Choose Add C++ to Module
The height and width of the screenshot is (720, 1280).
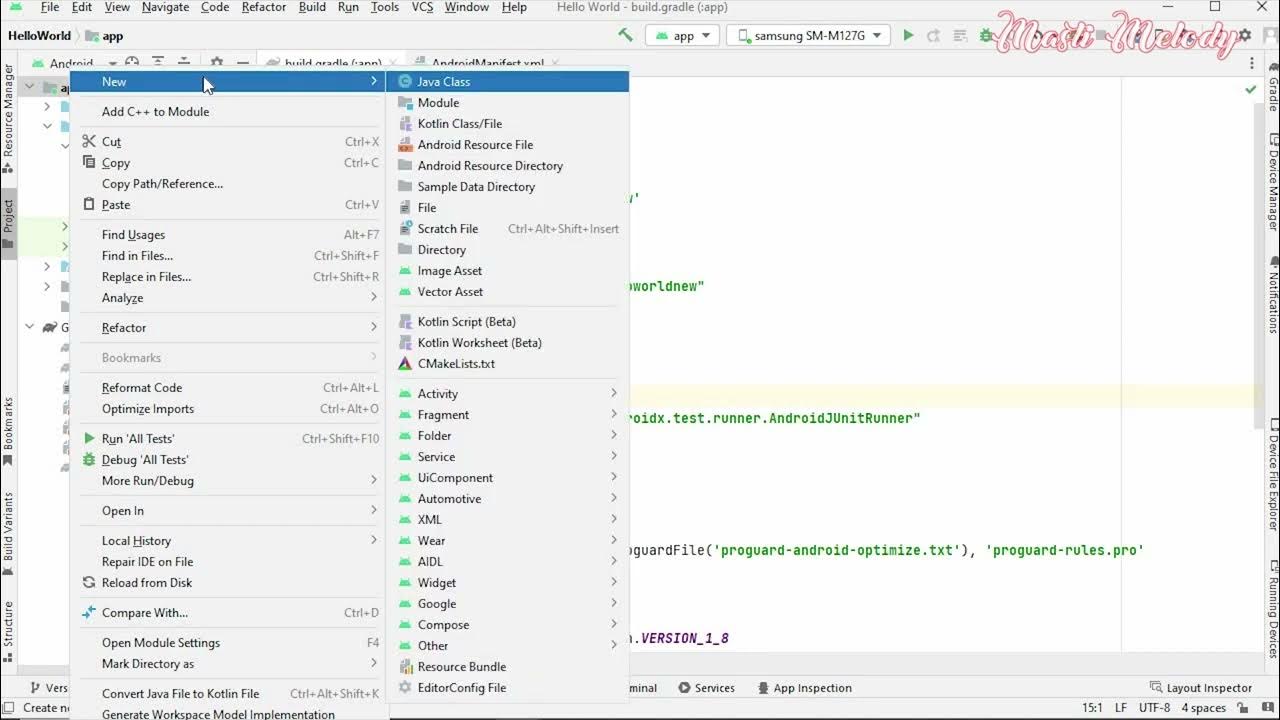228,112
